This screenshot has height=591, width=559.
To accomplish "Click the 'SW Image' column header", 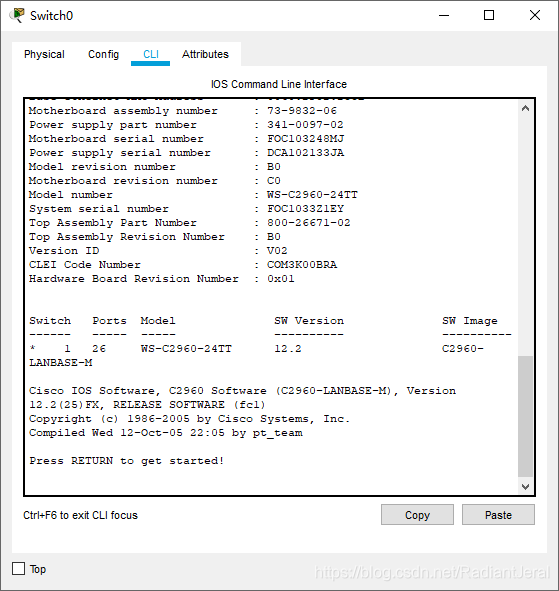I will 470,321.
